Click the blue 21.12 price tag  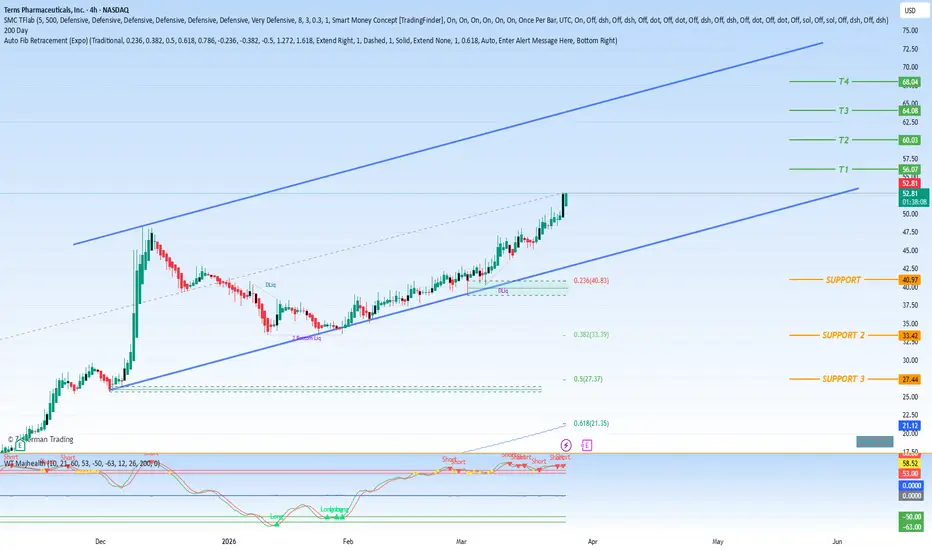[x=910, y=426]
